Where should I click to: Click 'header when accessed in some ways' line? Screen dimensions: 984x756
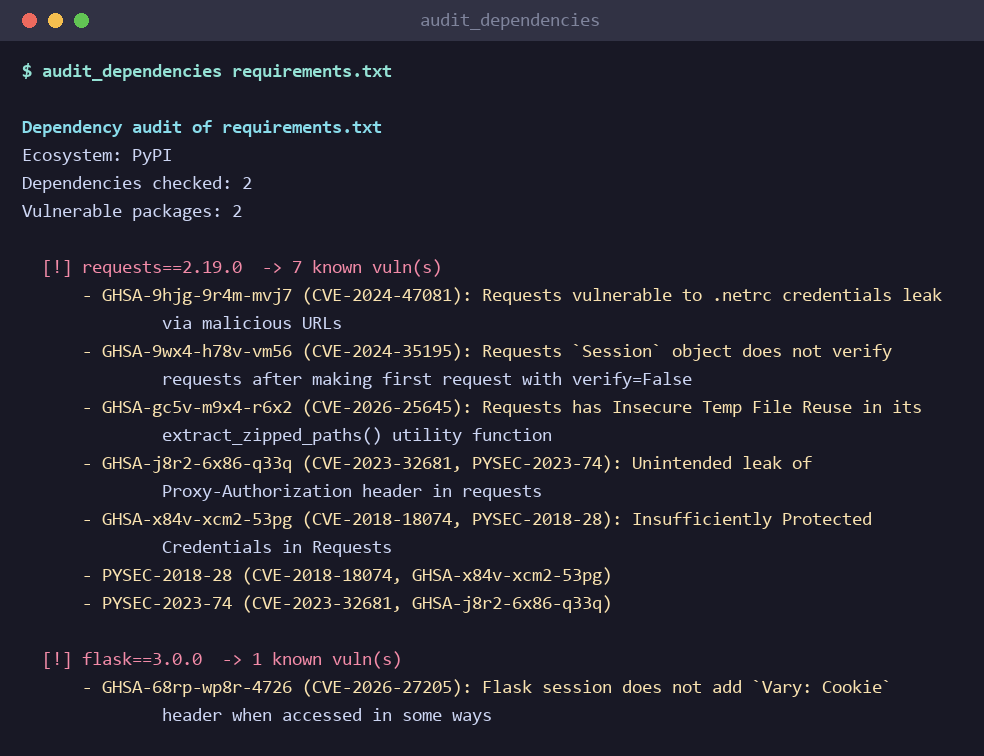coord(327,716)
